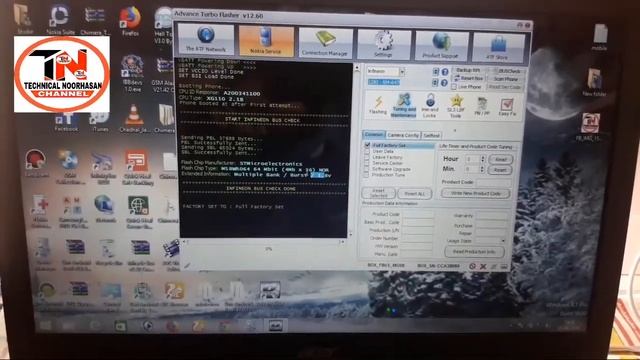
Task: Click help icon beside Infineon dropdown
Action: [445, 72]
